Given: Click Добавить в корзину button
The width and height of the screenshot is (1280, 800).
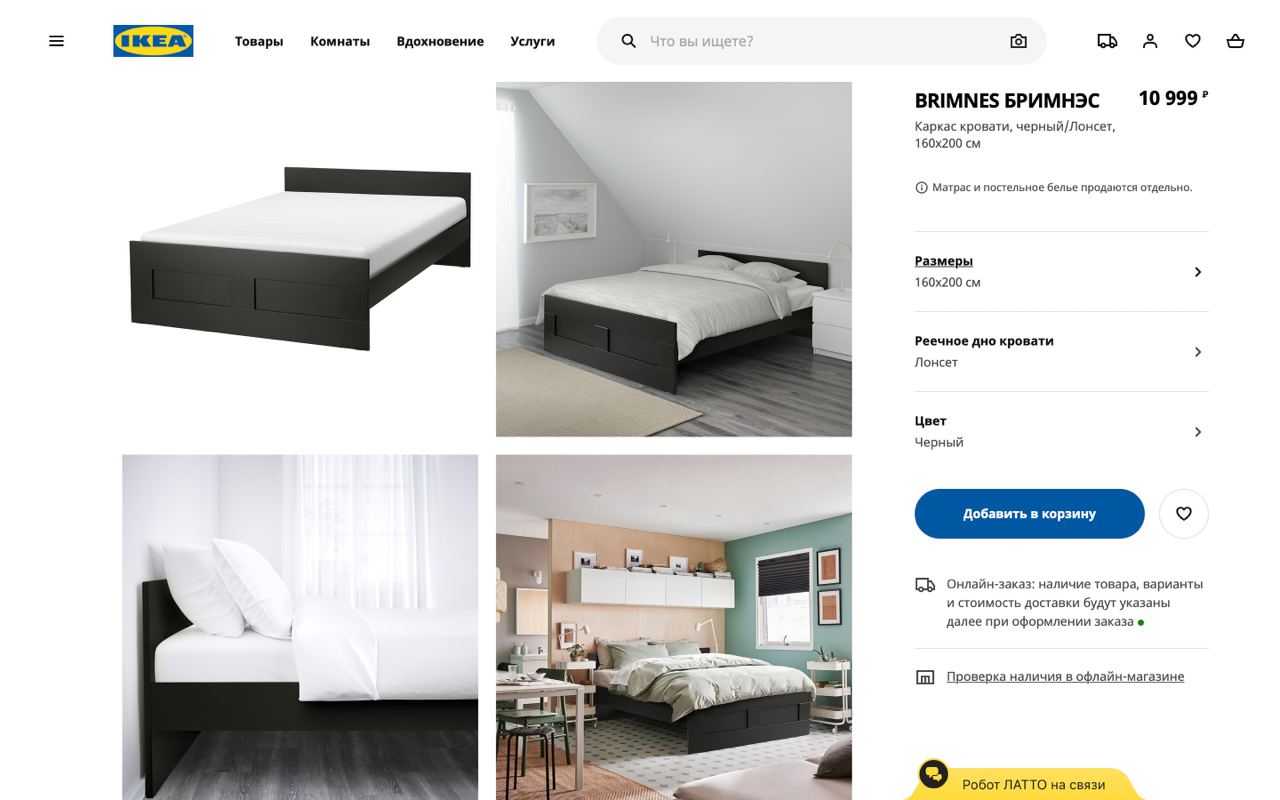Looking at the screenshot, I should pyautogui.click(x=1029, y=514).
